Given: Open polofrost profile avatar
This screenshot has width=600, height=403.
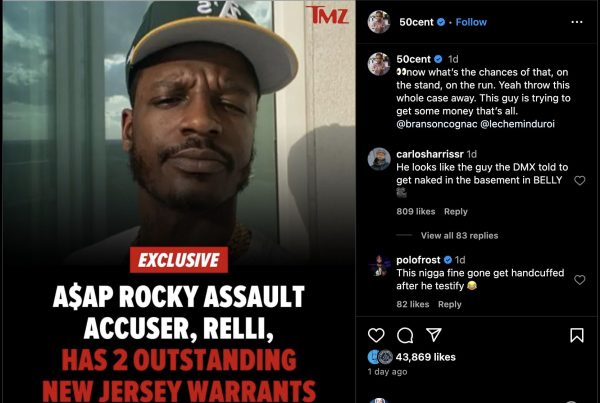Looking at the screenshot, I should pos(379,265).
